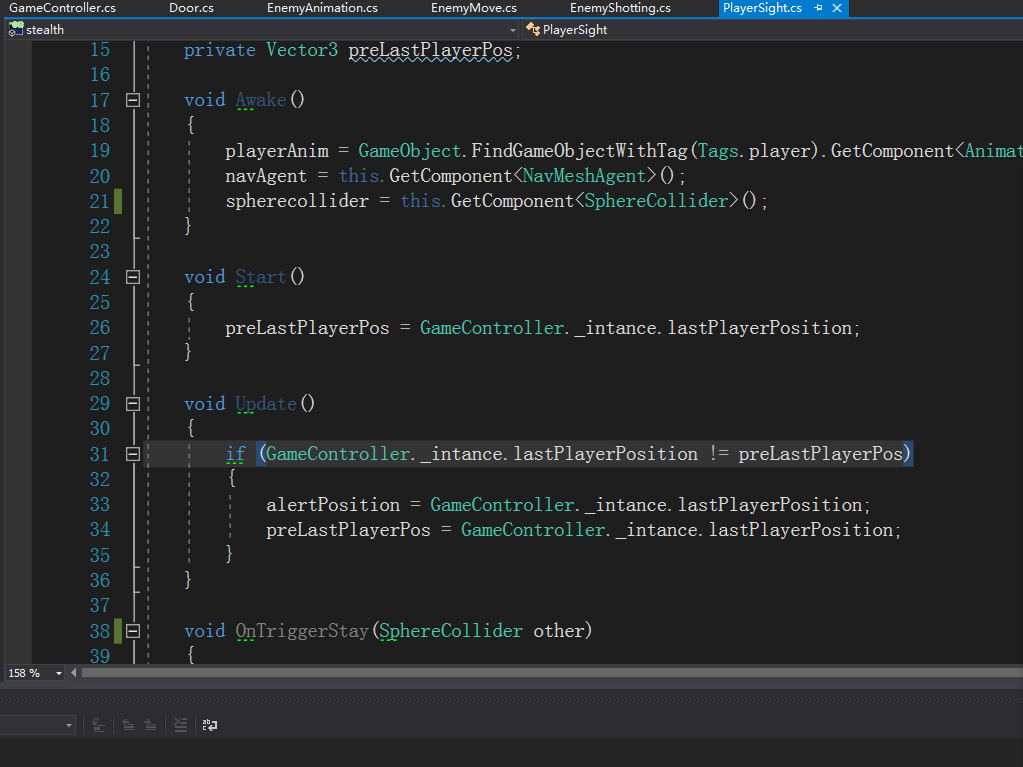Viewport: 1023px width, 767px height.
Task: Click the Tags identifier on line 19
Action: (x=718, y=151)
